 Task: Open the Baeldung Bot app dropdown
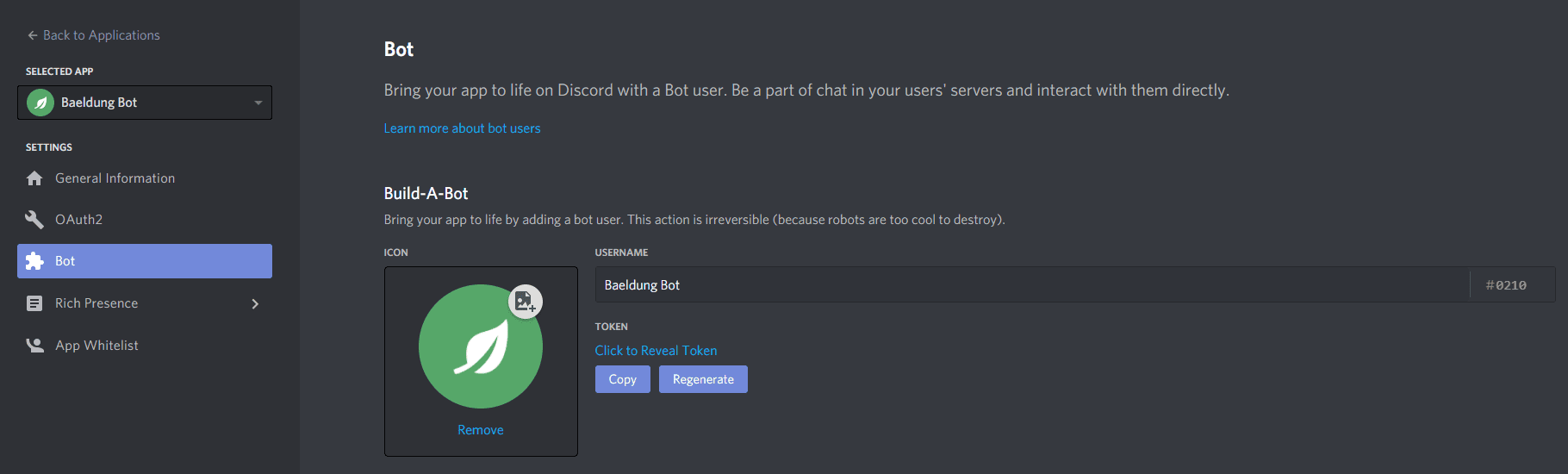click(x=258, y=103)
